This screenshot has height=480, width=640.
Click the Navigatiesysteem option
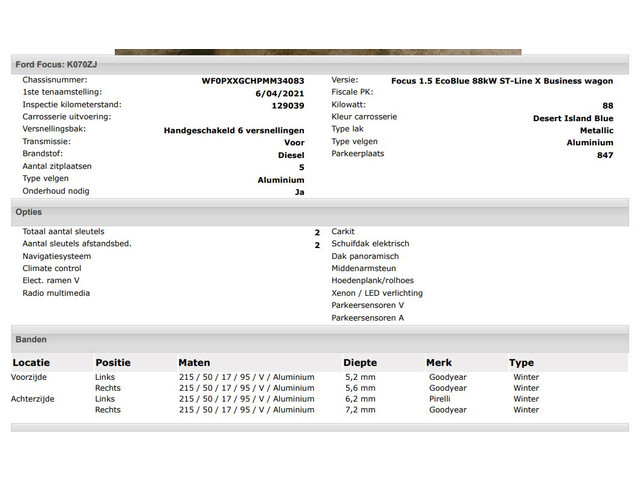[57, 256]
